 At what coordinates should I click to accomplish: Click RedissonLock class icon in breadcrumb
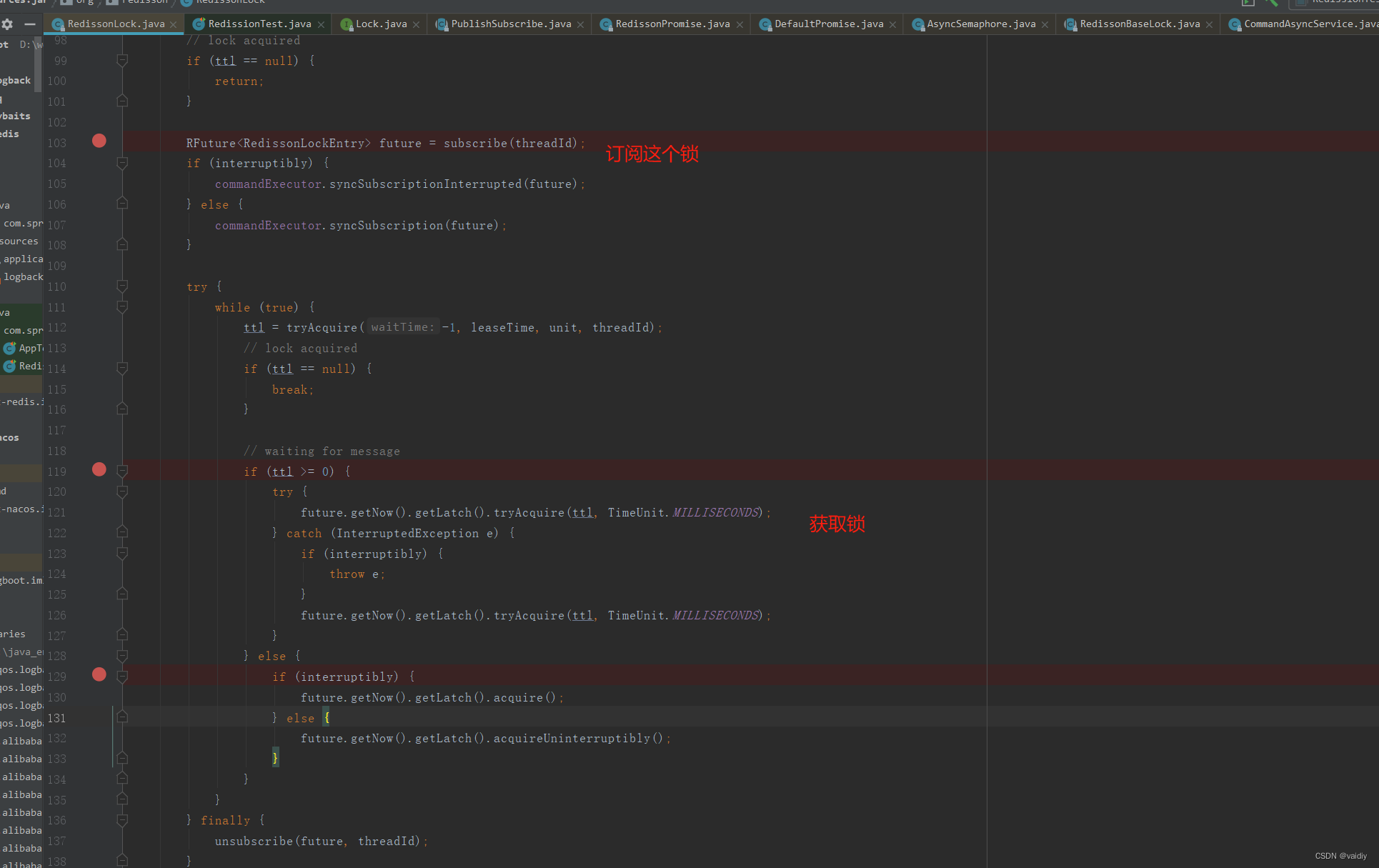point(186,2)
